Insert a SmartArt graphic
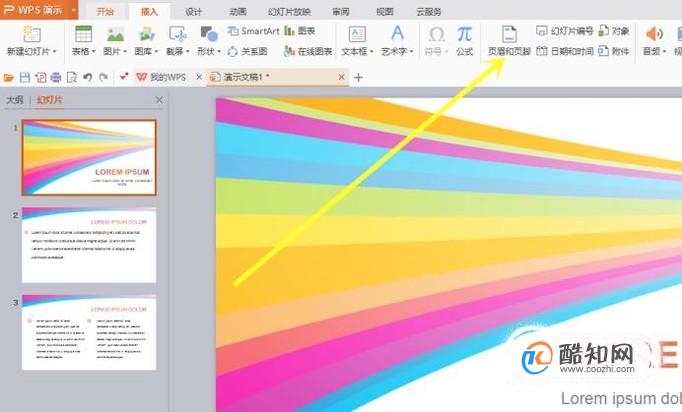The height and width of the screenshot is (412, 682). 253,31
